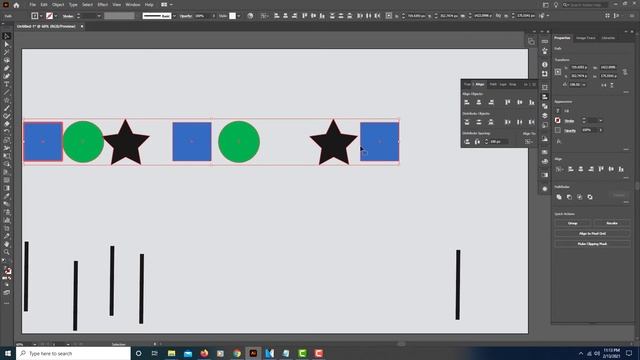Image resolution: width=640 pixels, height=360 pixels.
Task: Click Pathfinder Intersect icon in Properties
Action: tap(580, 197)
